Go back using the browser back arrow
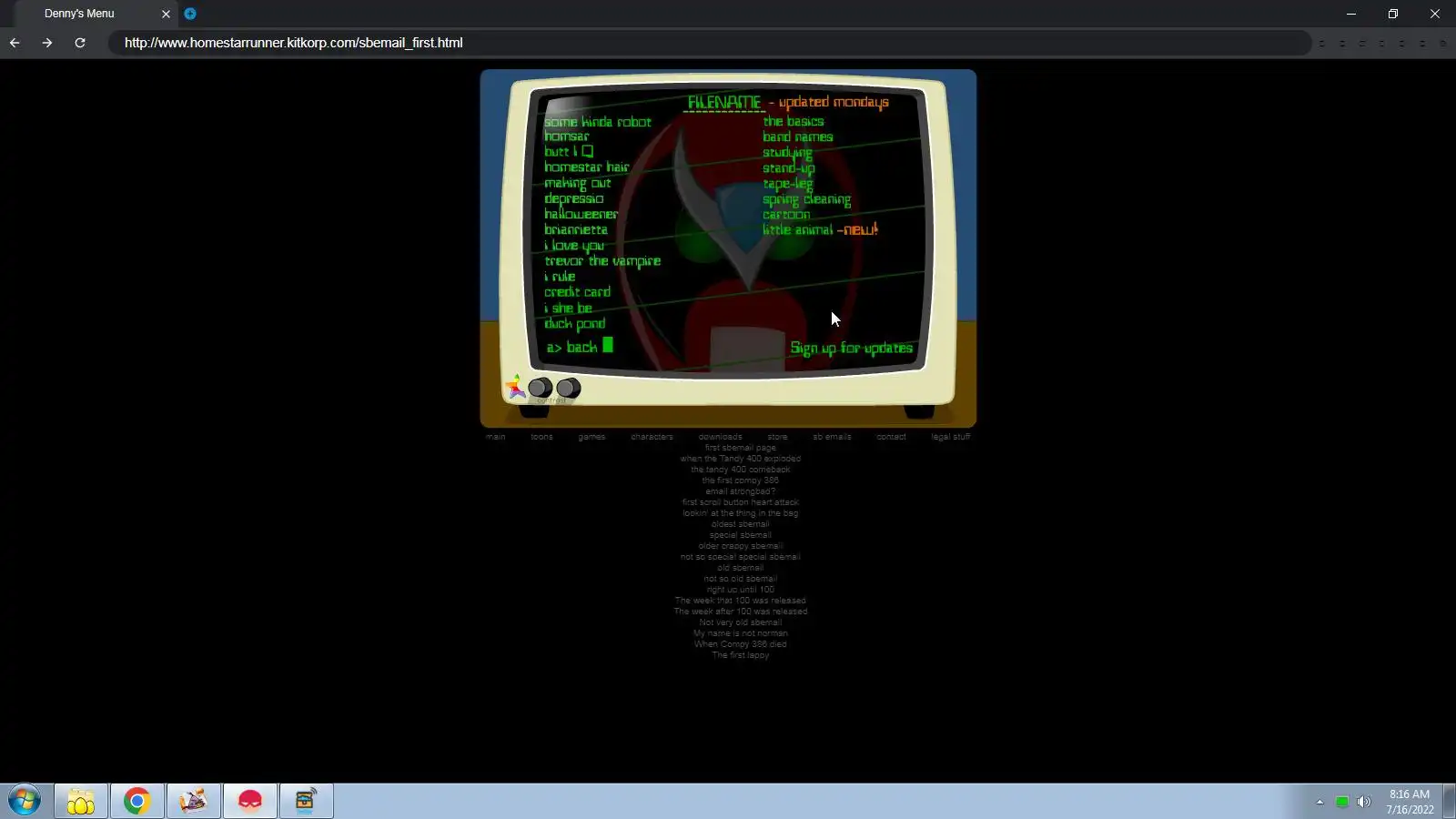 tap(15, 43)
